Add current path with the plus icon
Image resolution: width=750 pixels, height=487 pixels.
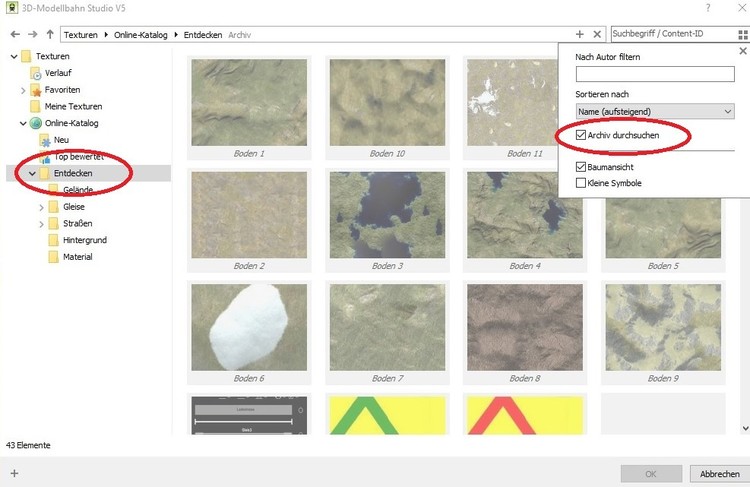(580, 34)
